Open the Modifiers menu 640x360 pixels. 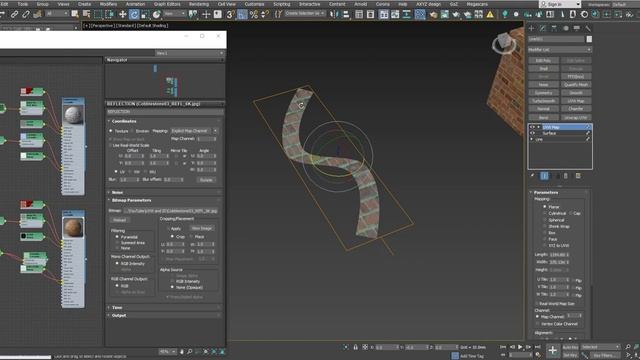point(109,4)
